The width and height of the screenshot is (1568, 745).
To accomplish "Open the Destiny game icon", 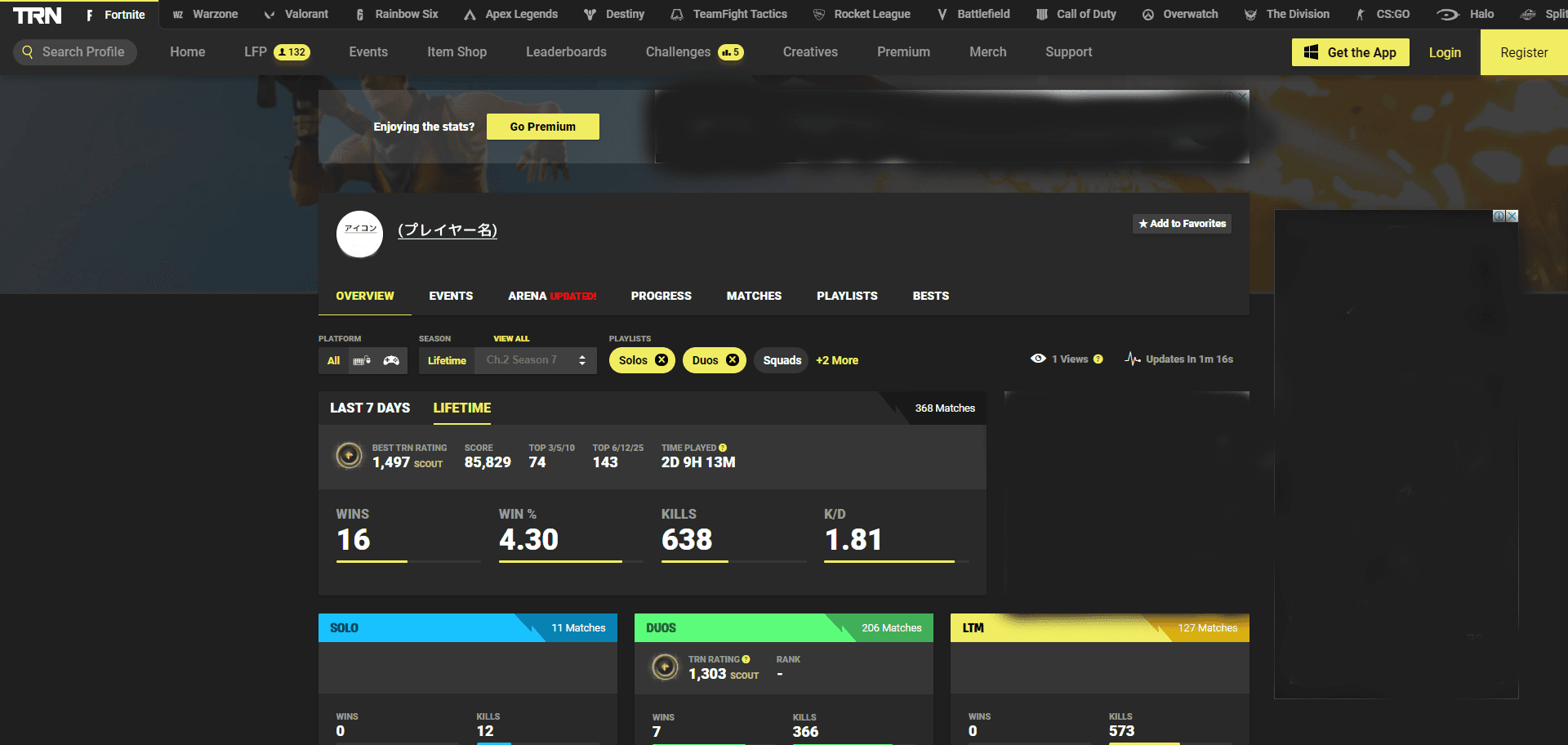I will coord(590,15).
